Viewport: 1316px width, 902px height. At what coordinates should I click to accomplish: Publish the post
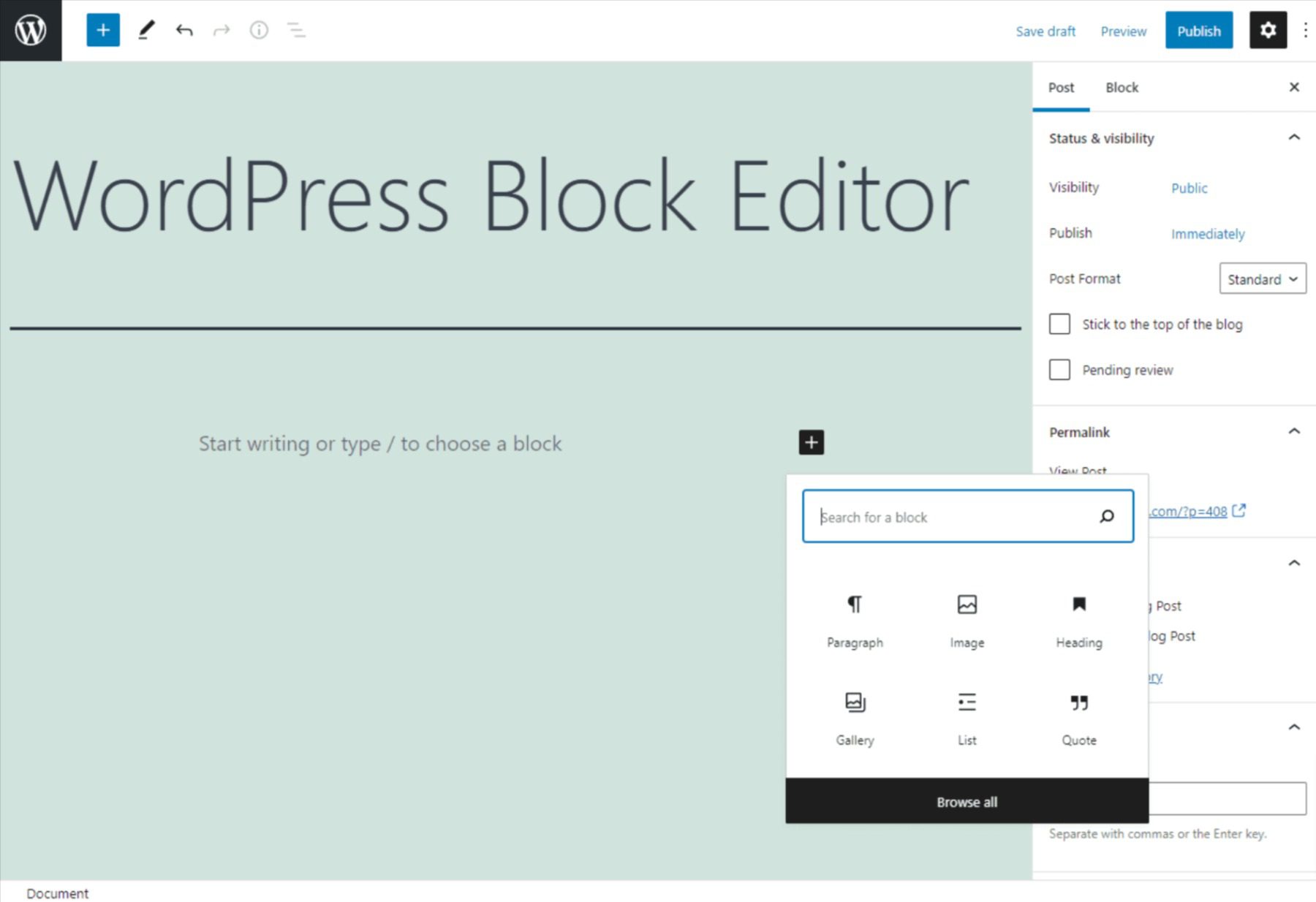(x=1198, y=30)
